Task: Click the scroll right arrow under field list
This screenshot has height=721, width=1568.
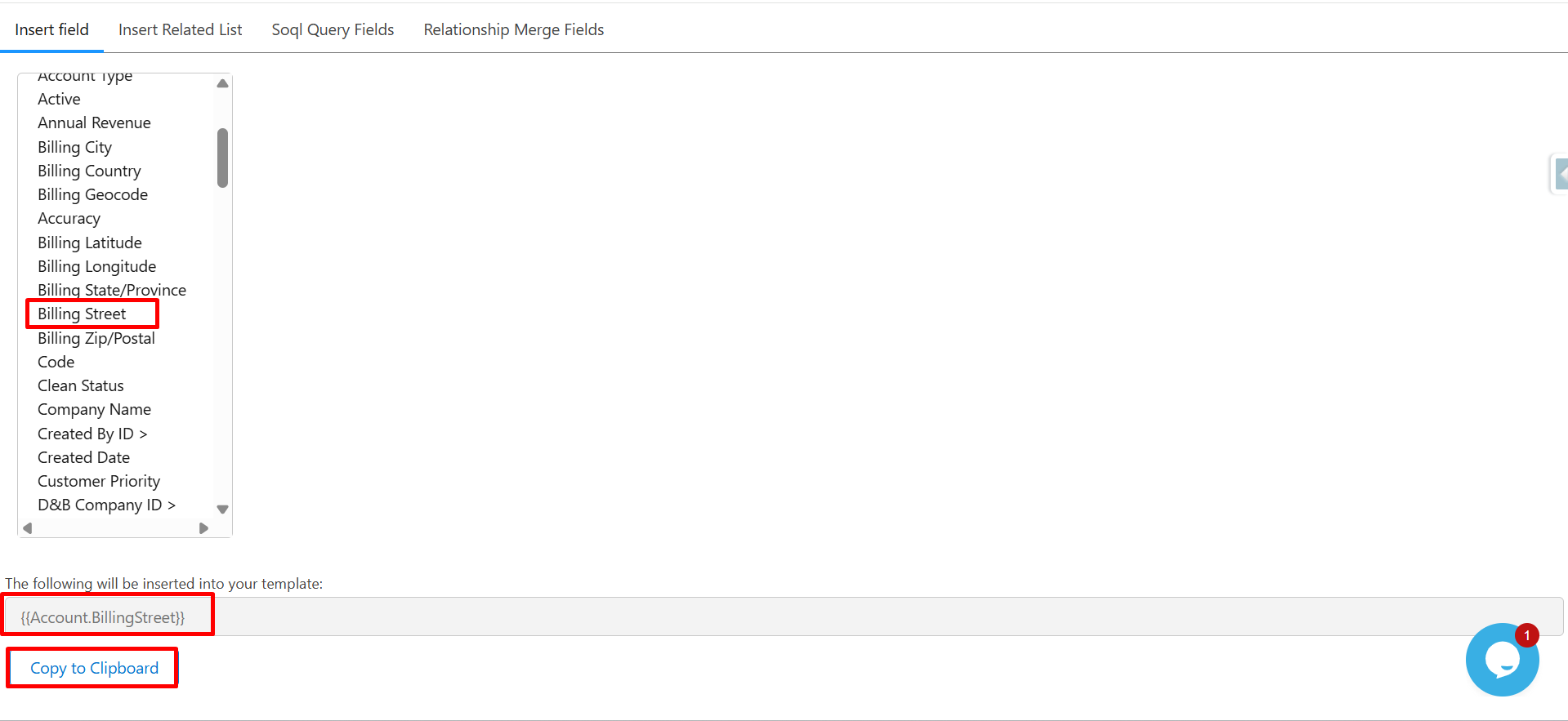Action: point(203,528)
